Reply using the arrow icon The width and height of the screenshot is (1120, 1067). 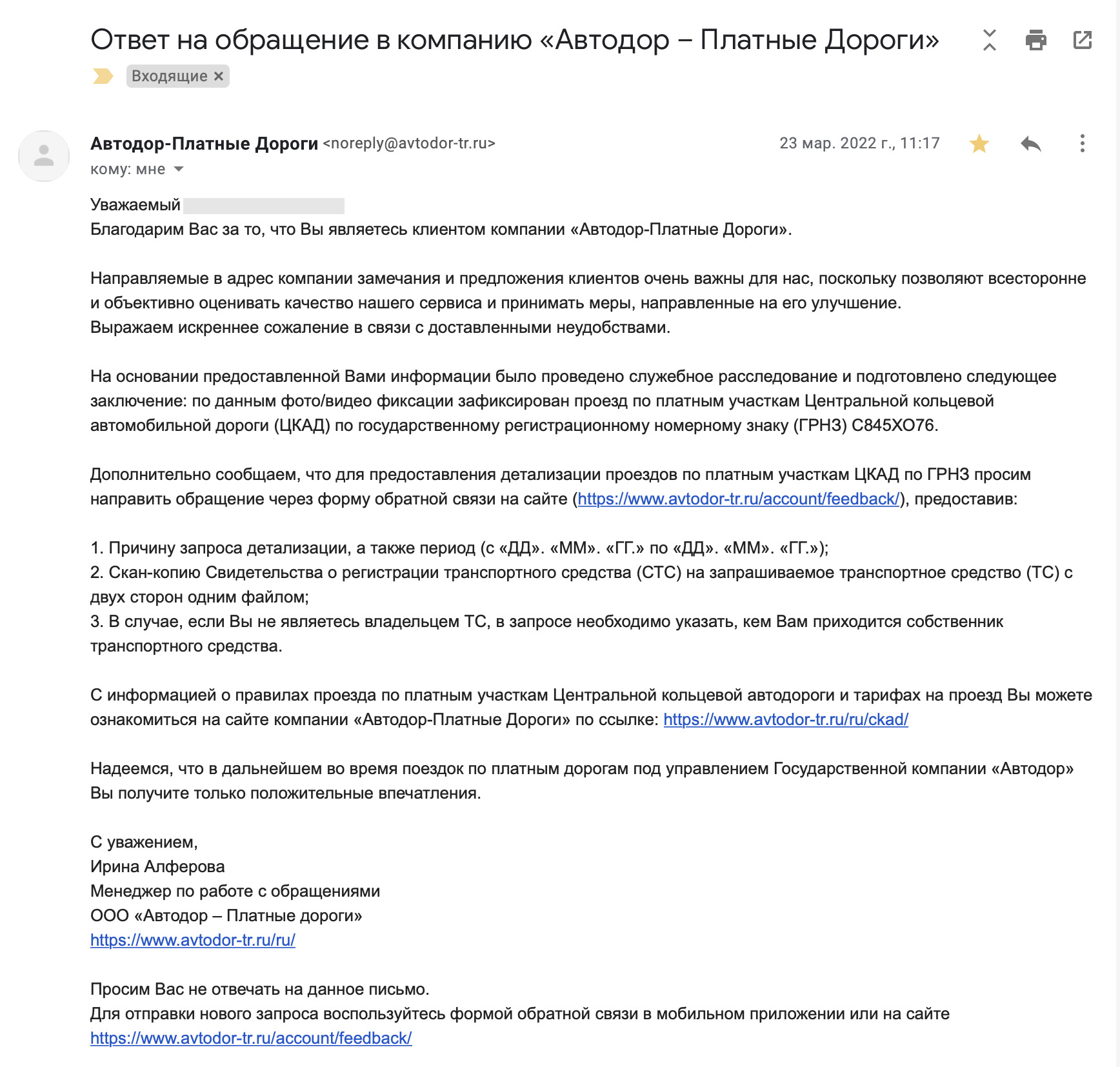(x=1030, y=144)
